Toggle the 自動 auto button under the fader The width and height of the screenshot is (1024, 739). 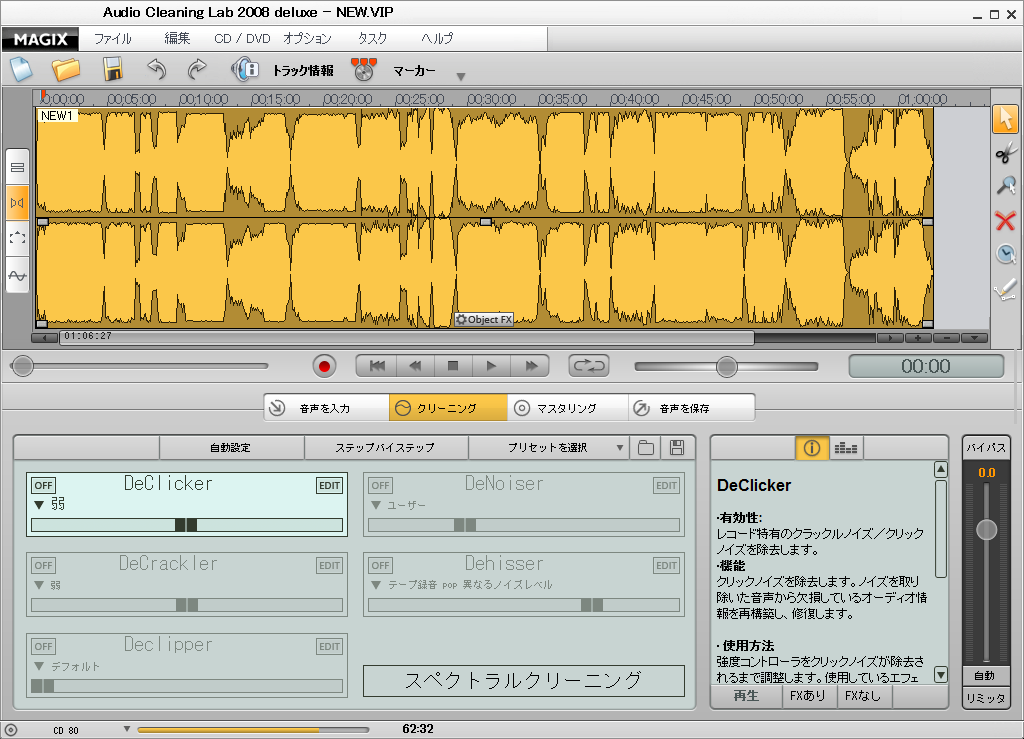point(986,676)
